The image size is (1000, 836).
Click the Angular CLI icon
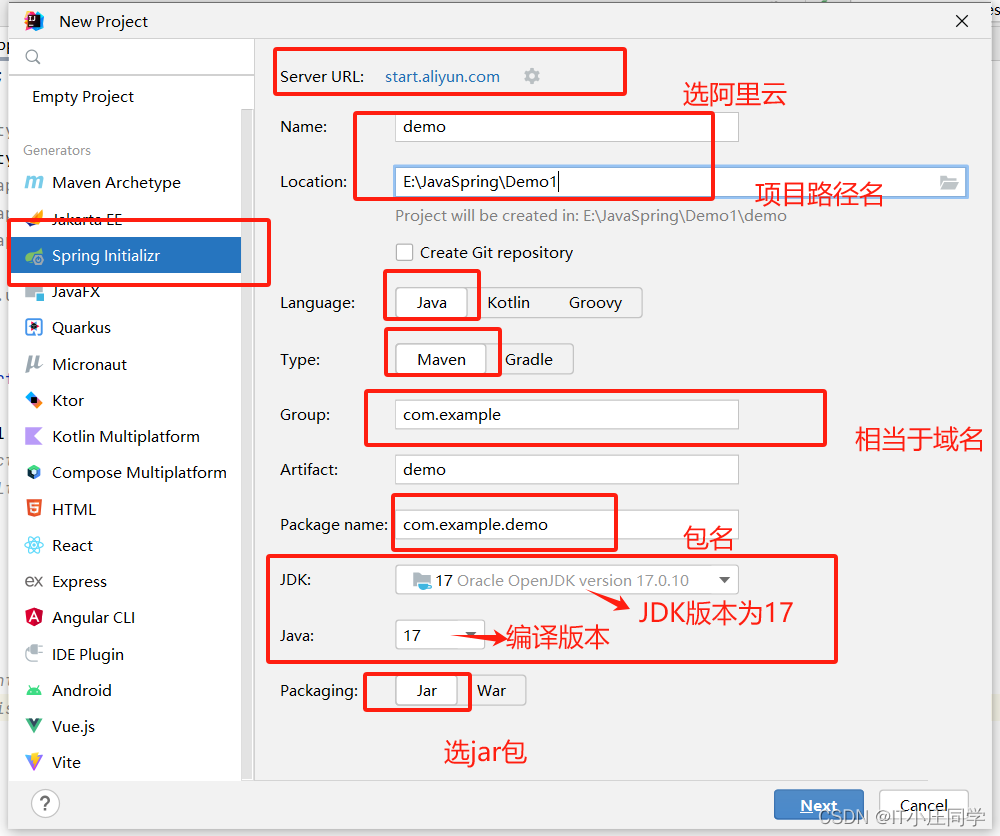tap(34, 617)
